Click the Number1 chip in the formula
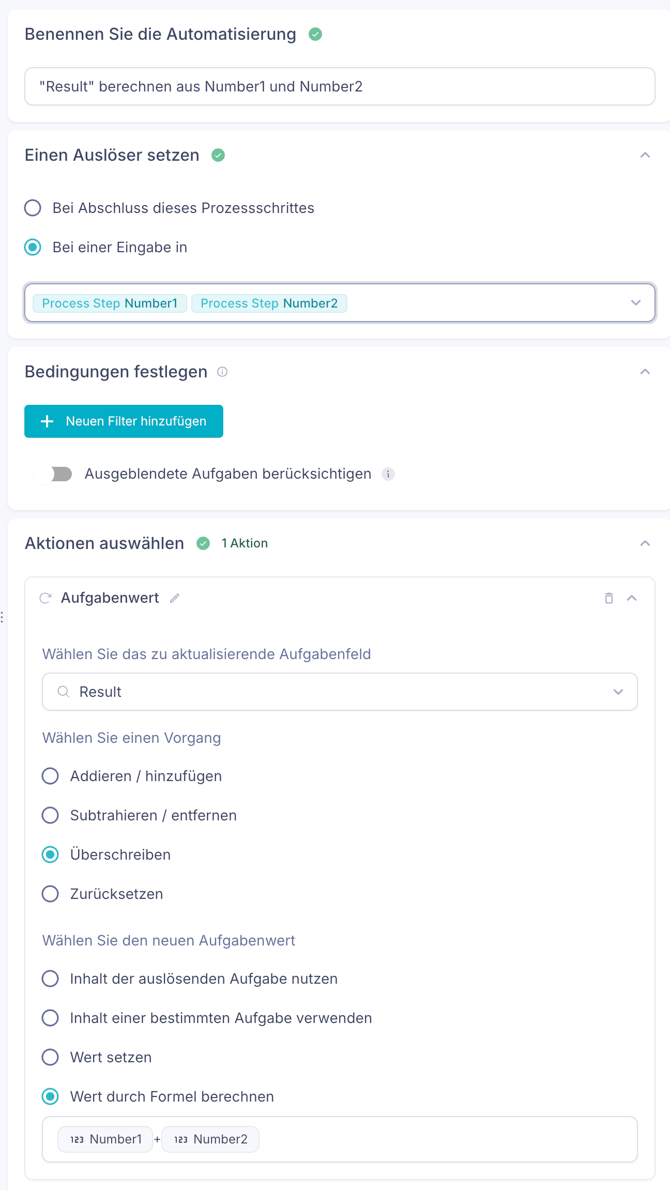Viewport: 670px width, 1190px height. [106, 1139]
